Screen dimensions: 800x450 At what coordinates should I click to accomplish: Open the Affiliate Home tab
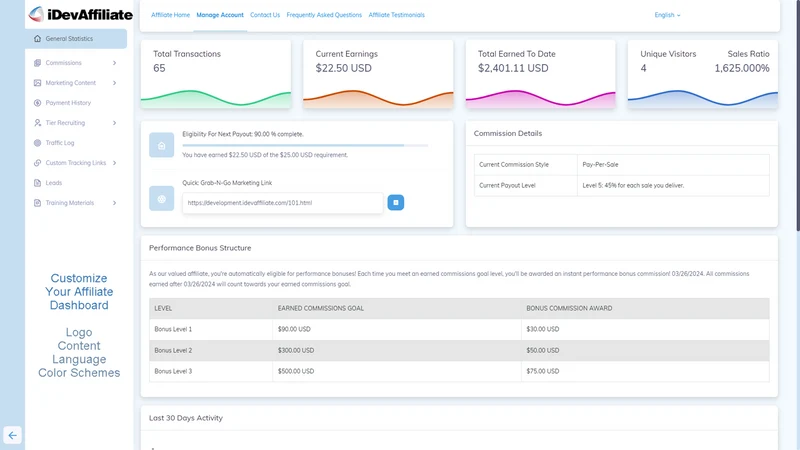point(170,15)
